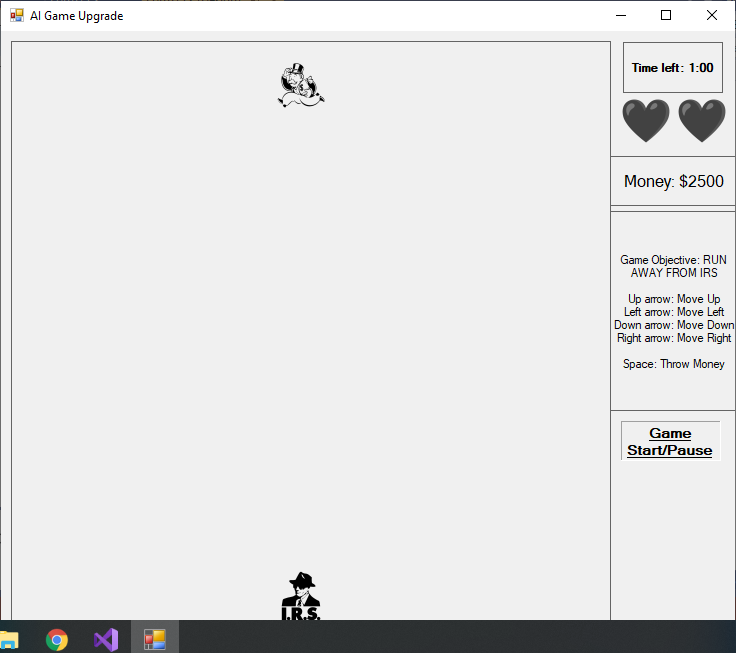Click the Monopoly man player character
Image resolution: width=736 pixels, height=653 pixels.
301,85
